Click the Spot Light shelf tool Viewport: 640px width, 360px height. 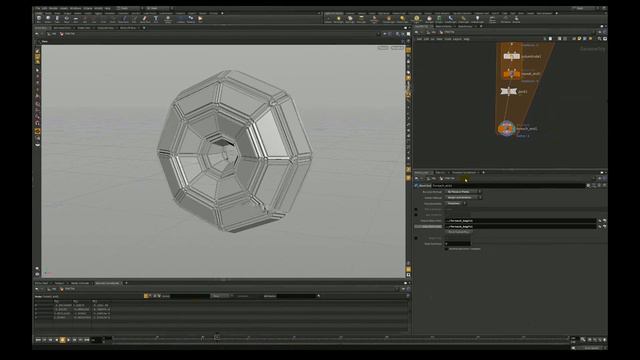click(x=350, y=19)
